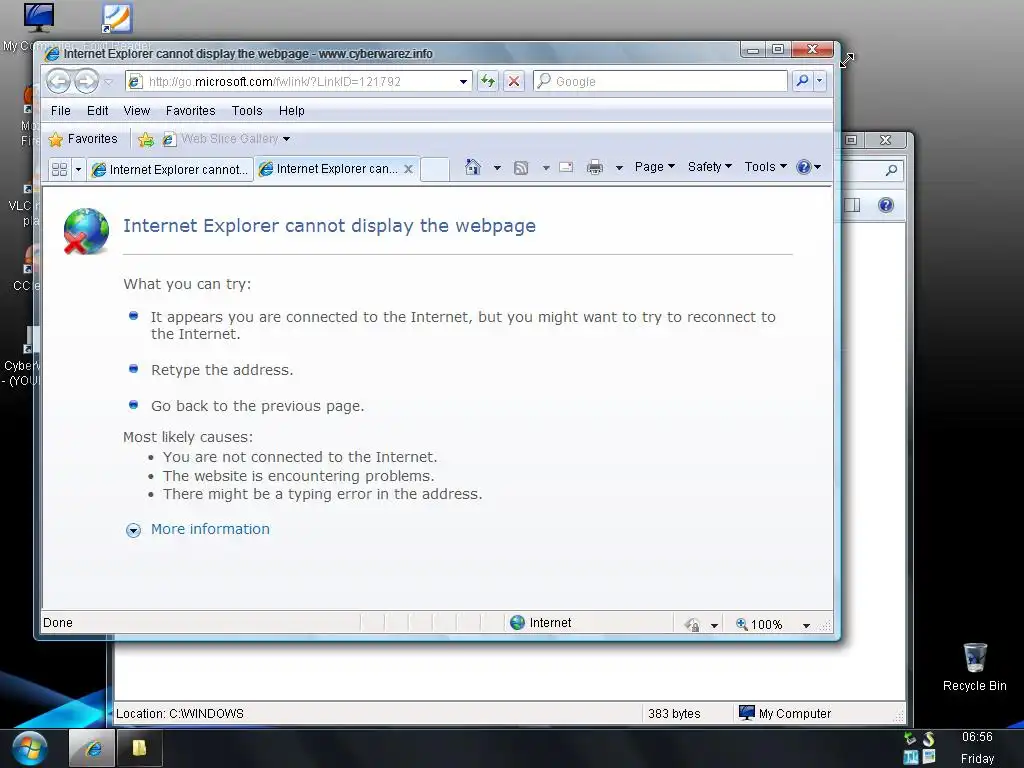Open the Help menu
The height and width of the screenshot is (768, 1024).
(x=291, y=111)
